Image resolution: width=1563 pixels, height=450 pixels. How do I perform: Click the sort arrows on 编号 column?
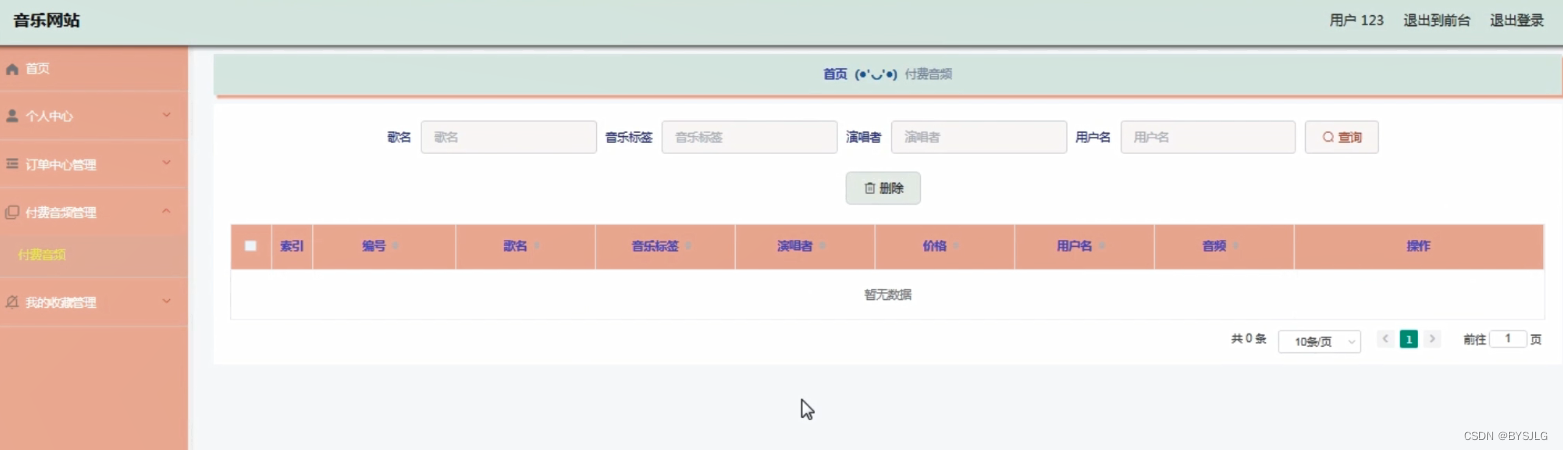pyautogui.click(x=396, y=246)
